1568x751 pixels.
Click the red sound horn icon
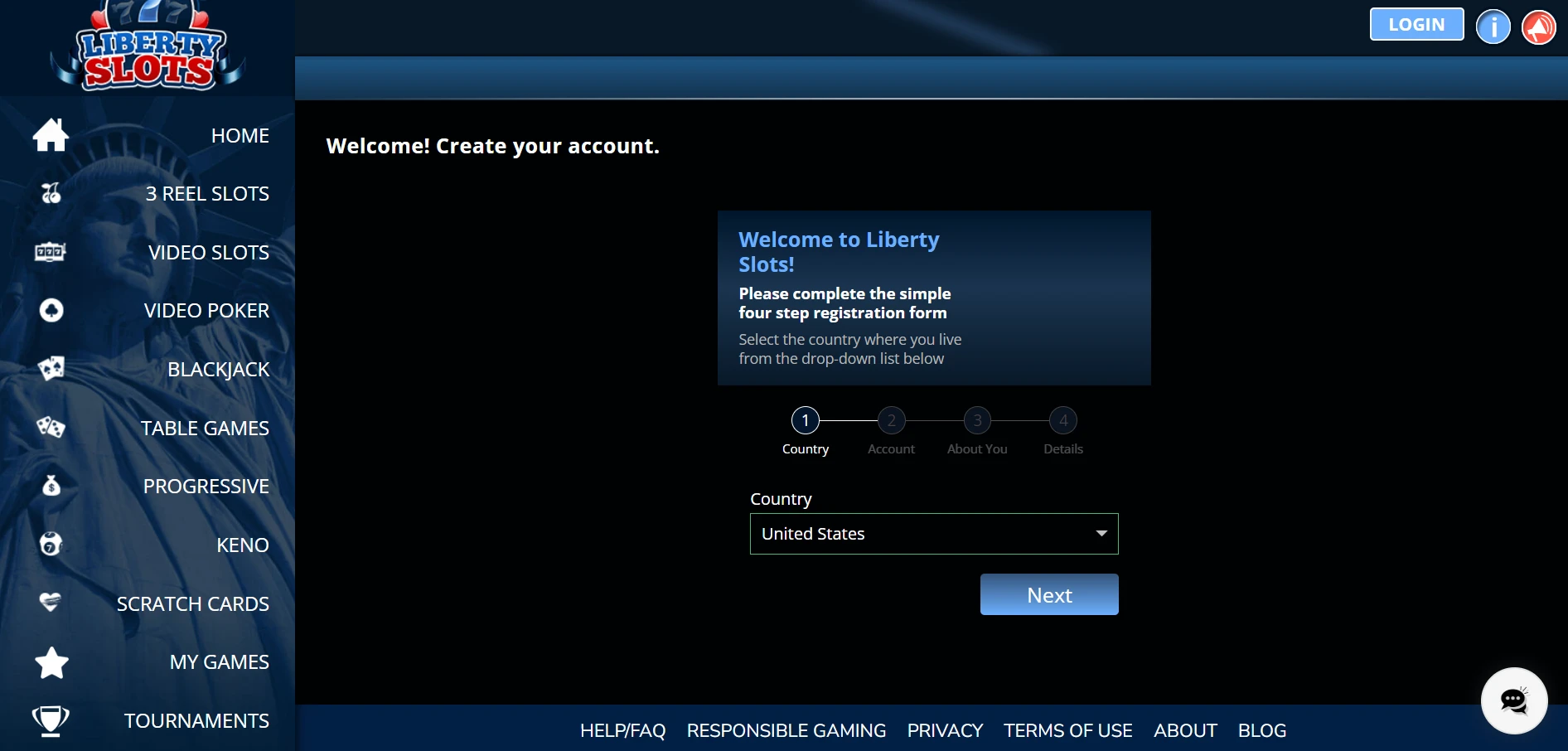click(x=1539, y=27)
